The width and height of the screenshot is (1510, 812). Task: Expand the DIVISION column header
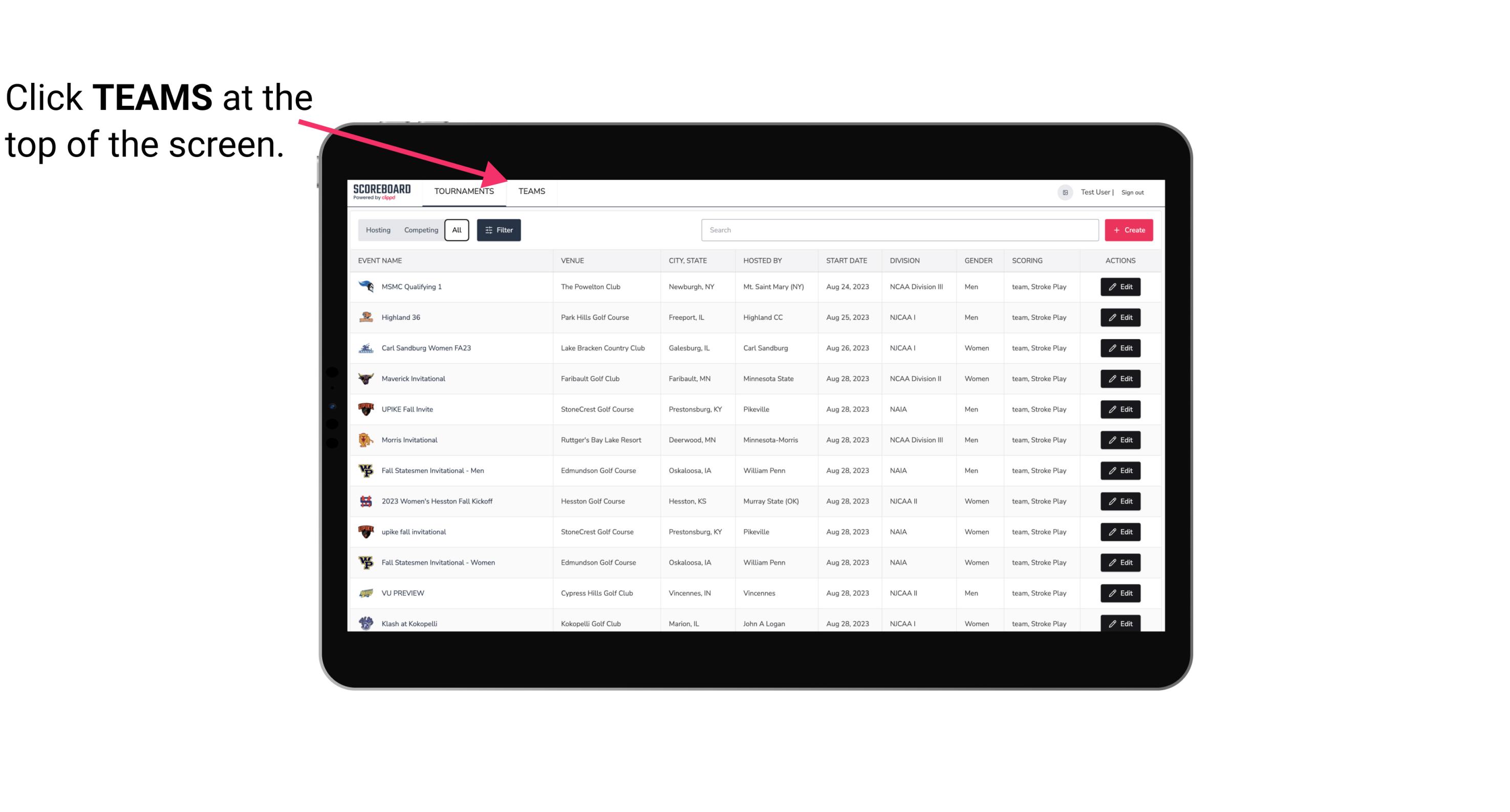pyautogui.click(x=906, y=260)
